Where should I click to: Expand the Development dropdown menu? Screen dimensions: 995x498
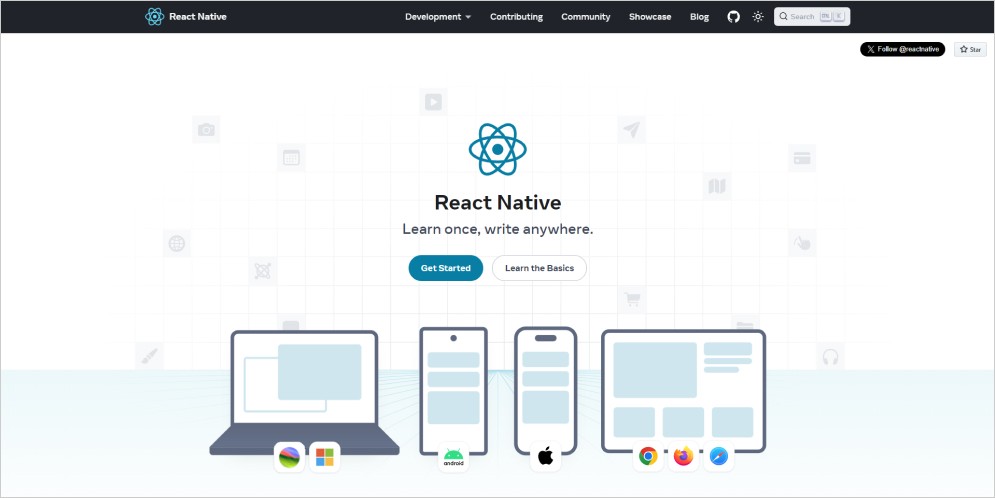(x=438, y=16)
